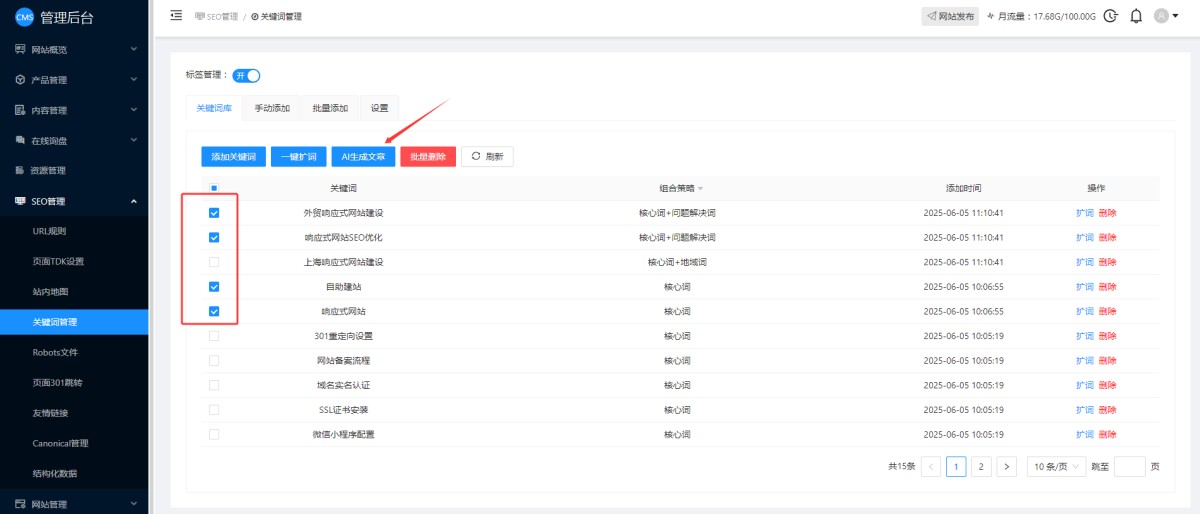
Task: Click the customer service headset icon
Action: 1110,16
